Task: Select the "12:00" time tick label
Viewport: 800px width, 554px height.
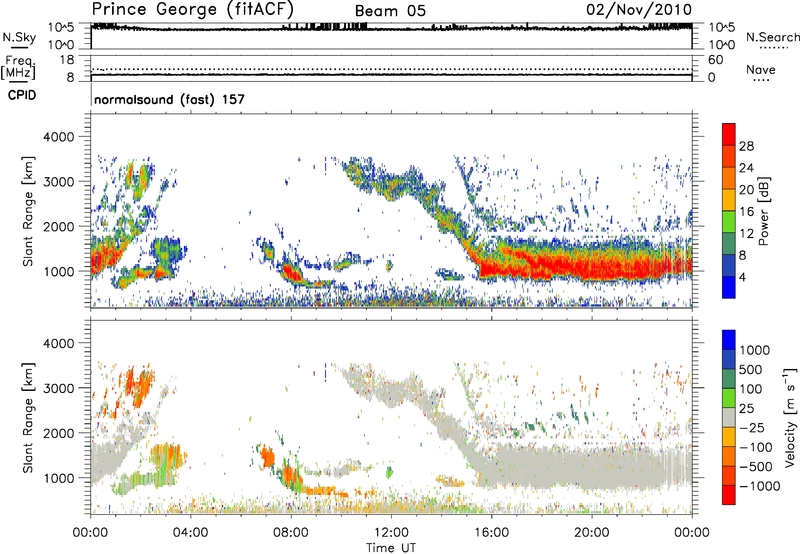Action: point(391,533)
